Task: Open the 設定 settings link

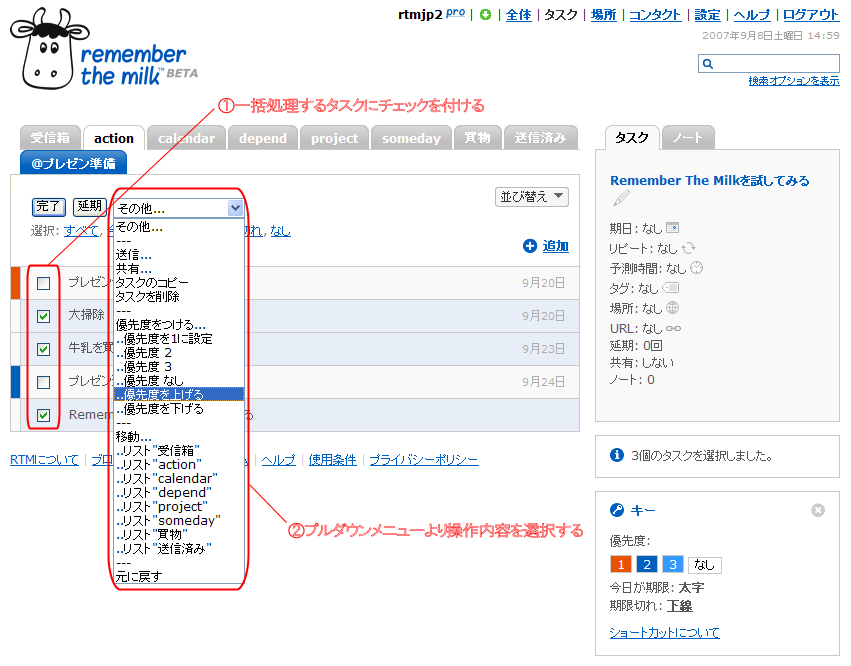Action: click(x=708, y=15)
